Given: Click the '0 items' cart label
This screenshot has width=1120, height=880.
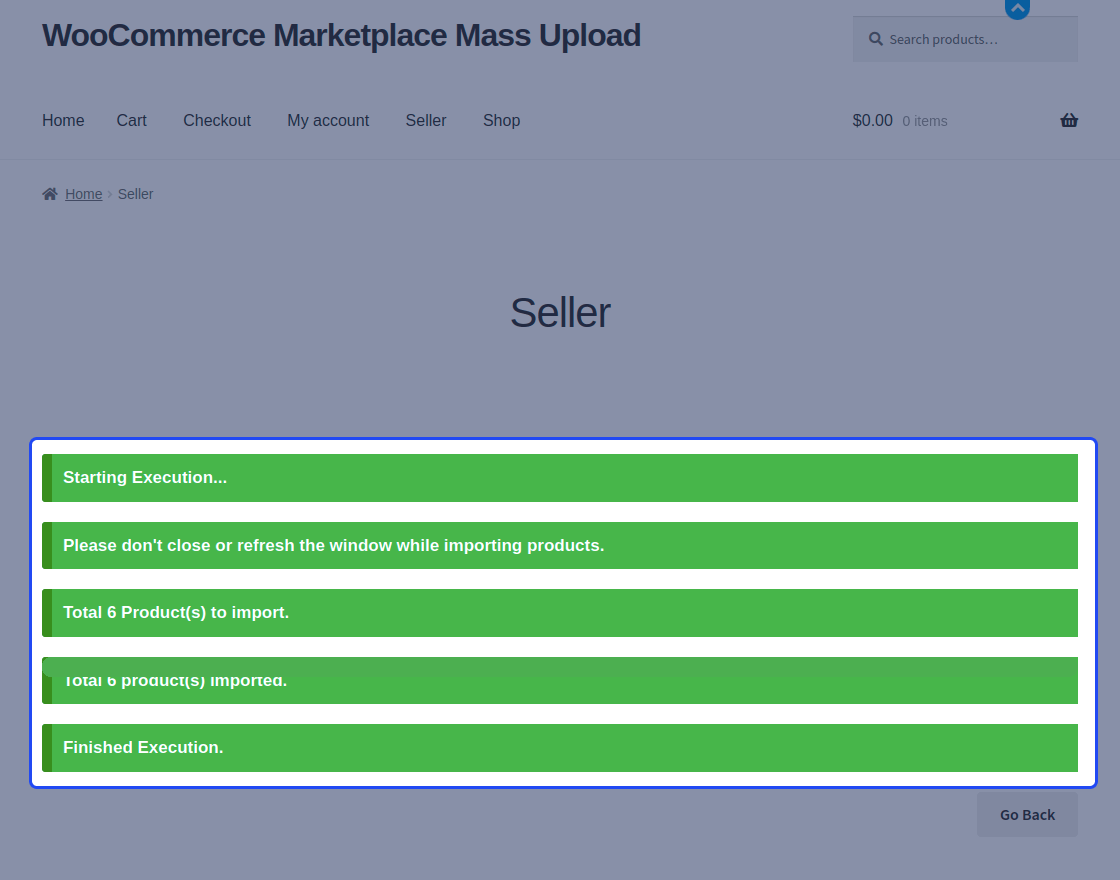Looking at the screenshot, I should tap(923, 120).
